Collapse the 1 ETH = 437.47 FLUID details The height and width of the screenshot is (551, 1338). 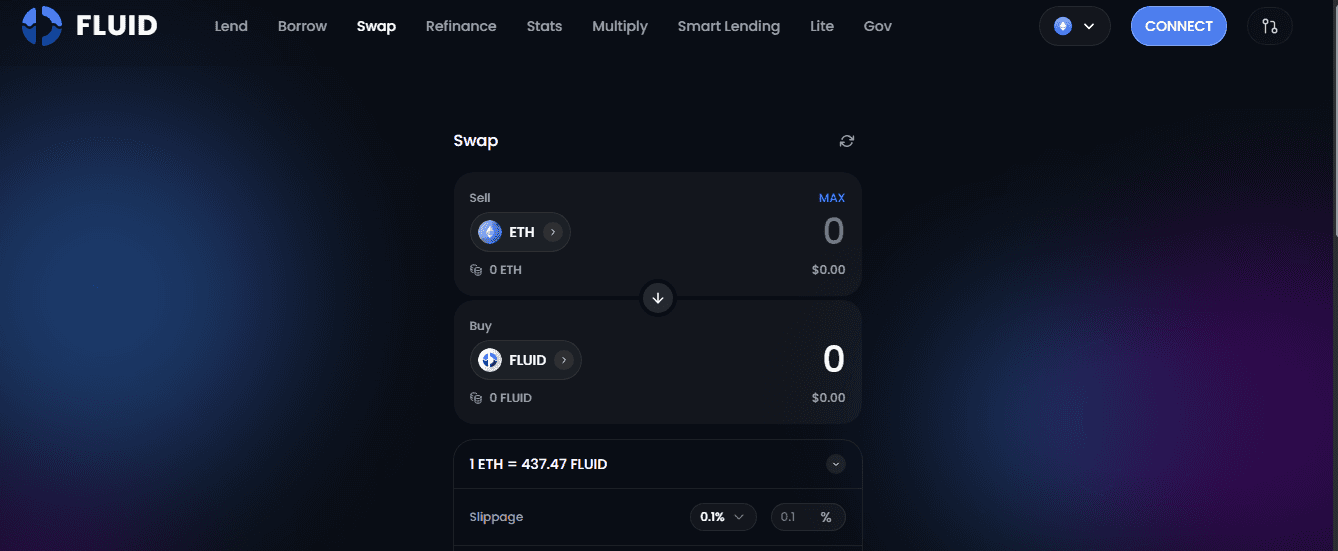click(836, 464)
